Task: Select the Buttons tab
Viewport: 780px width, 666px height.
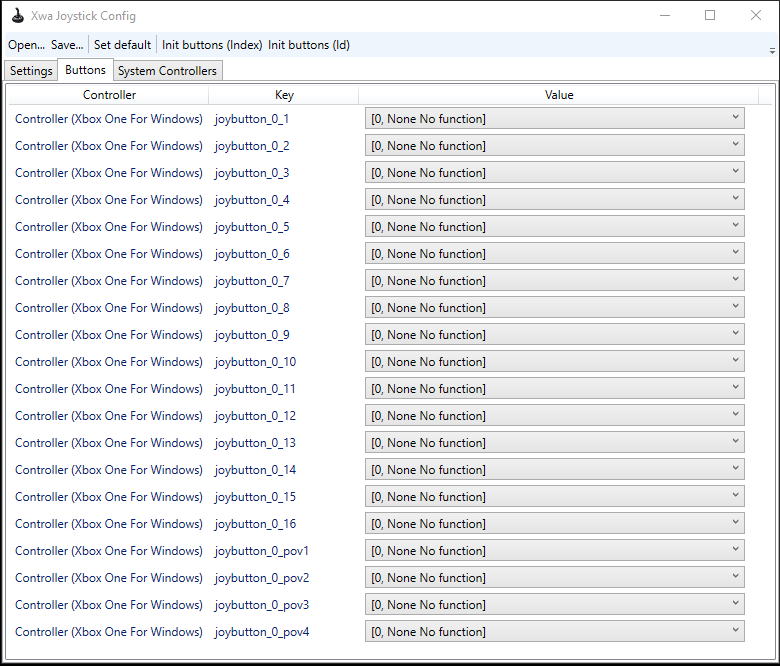Action: click(85, 70)
